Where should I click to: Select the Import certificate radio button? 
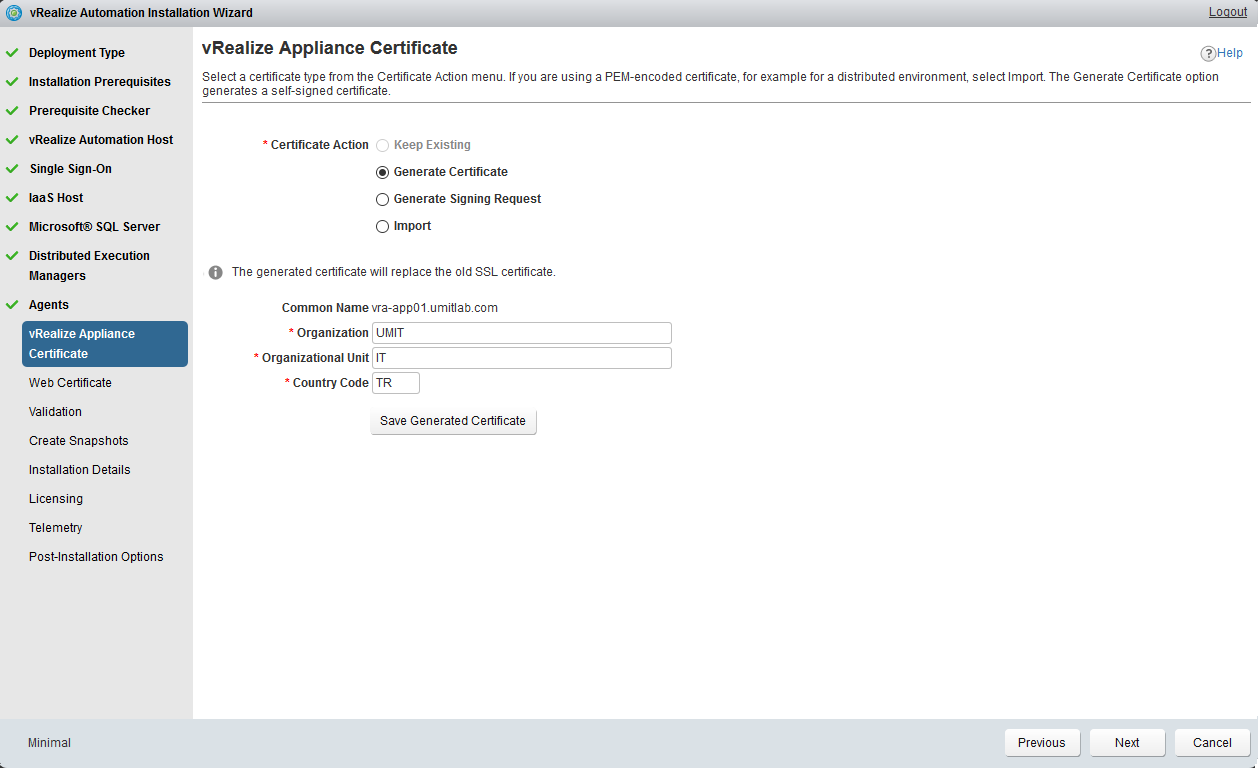tap(383, 227)
